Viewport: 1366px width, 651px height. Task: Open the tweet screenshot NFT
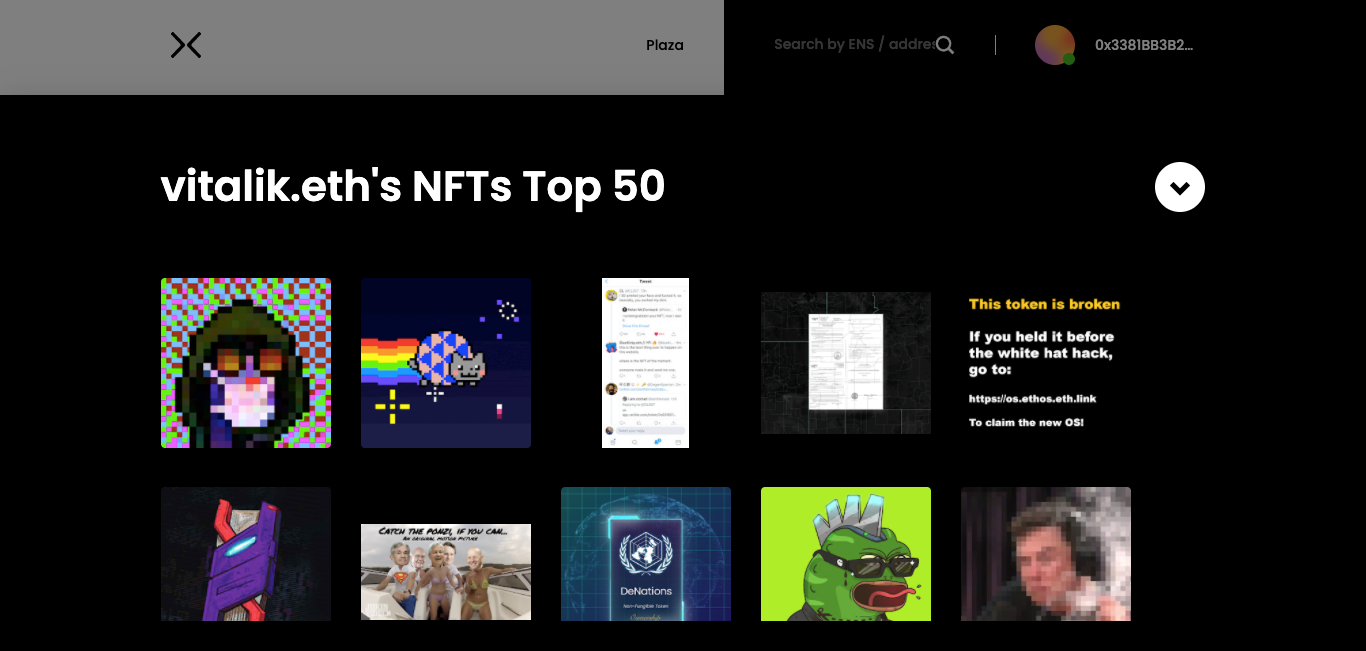(645, 363)
